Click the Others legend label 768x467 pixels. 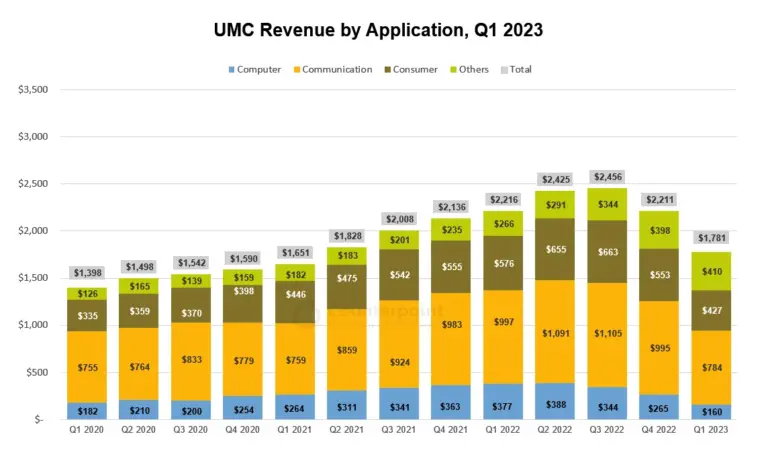pos(474,70)
